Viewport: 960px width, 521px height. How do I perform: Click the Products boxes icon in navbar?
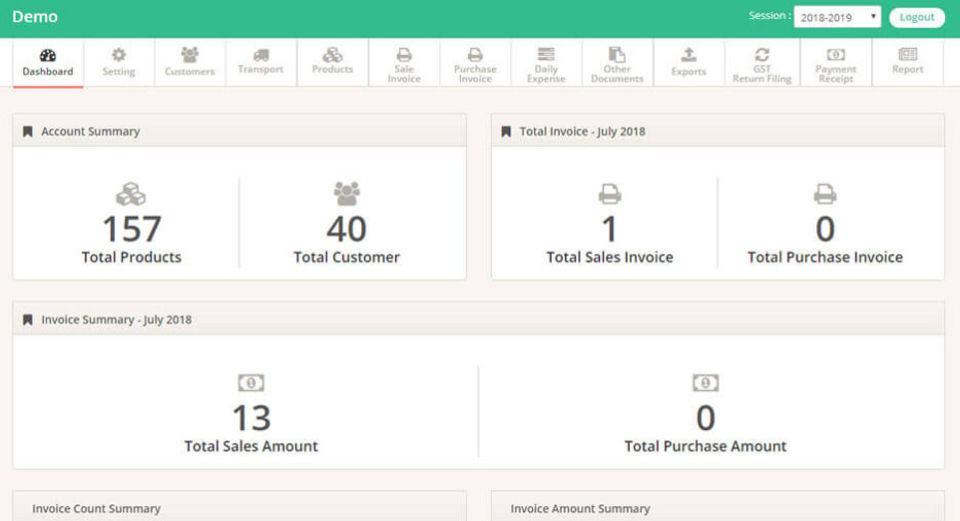pos(332,55)
